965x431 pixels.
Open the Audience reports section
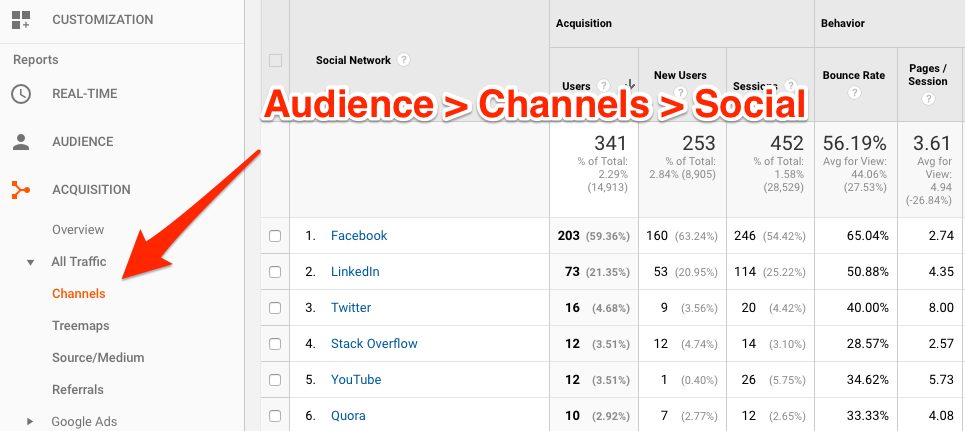click(x=82, y=142)
